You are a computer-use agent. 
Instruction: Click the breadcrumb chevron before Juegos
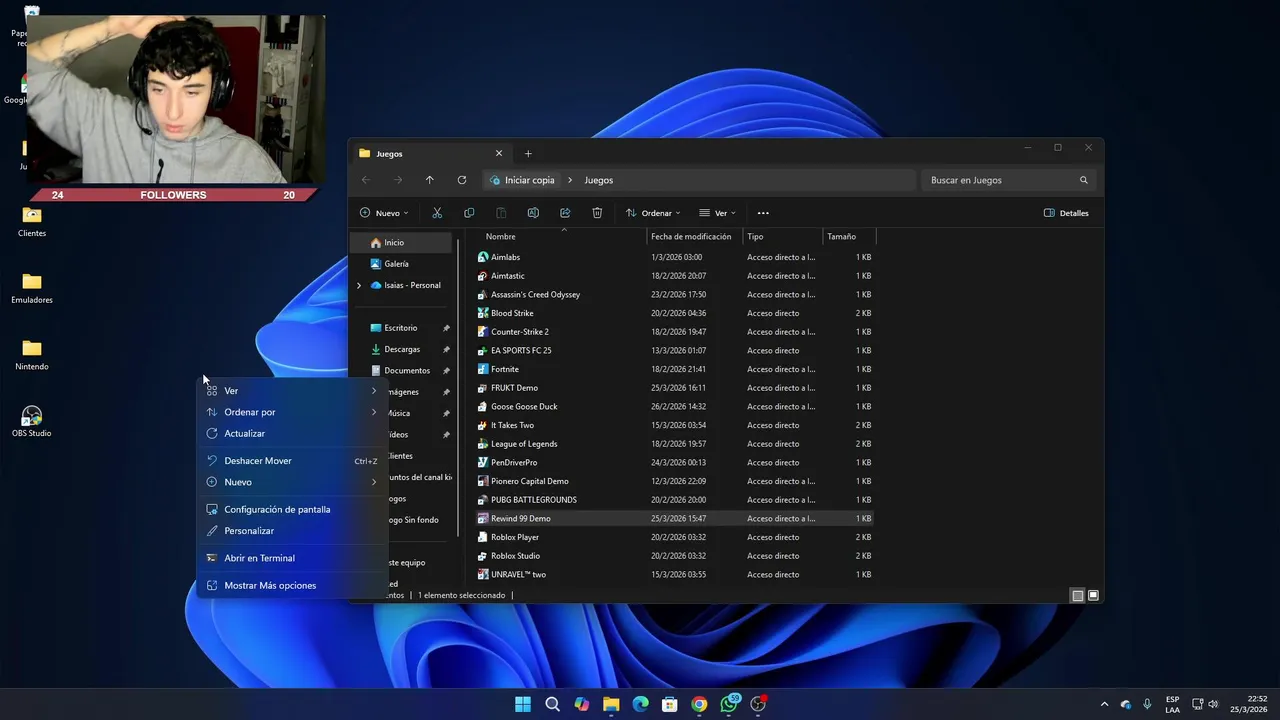click(570, 180)
